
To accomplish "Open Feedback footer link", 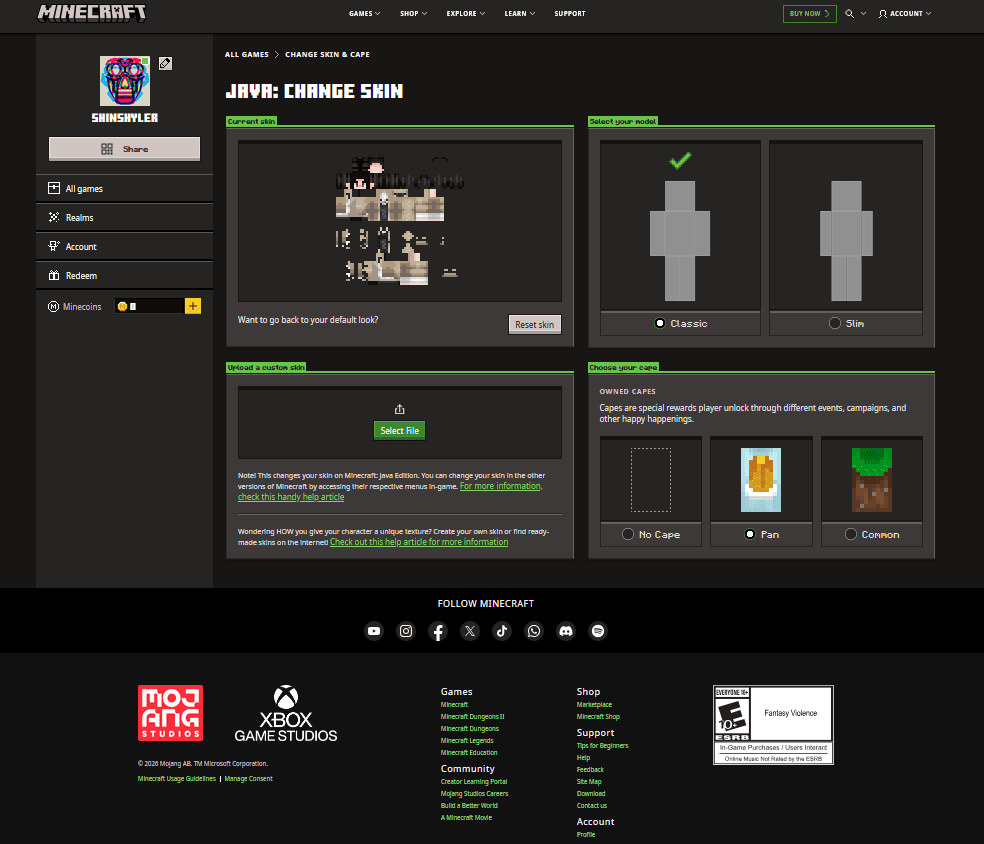I will [x=590, y=769].
